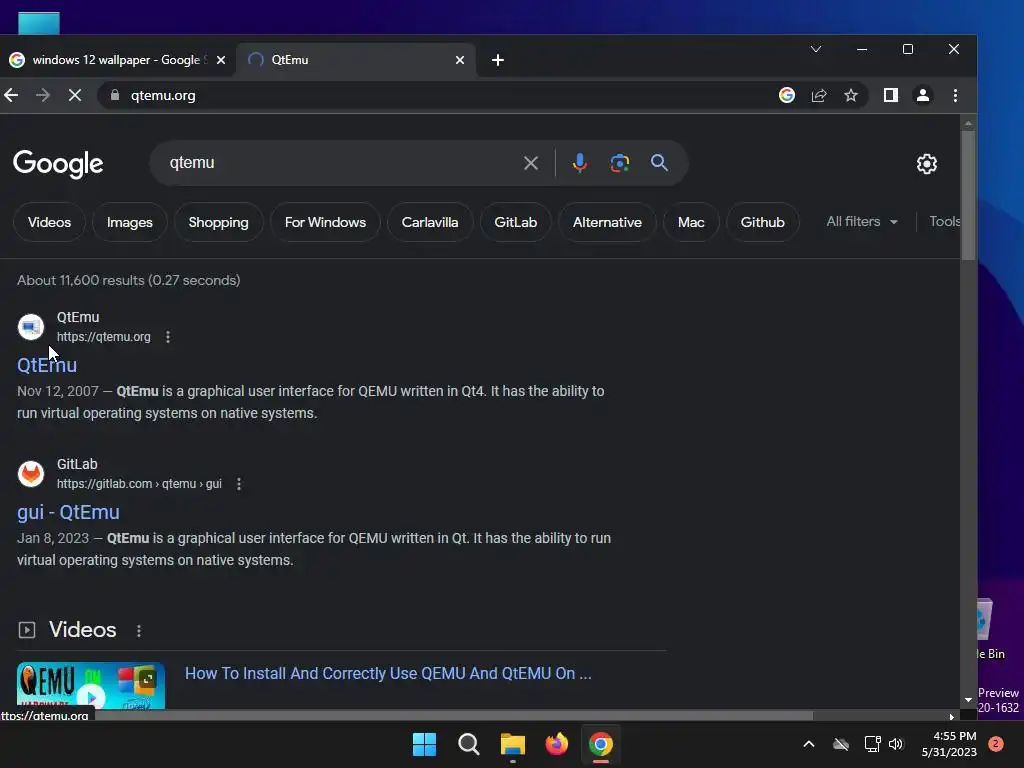Open more options for QtEmu result
This screenshot has height=768, width=1024.
[168, 337]
